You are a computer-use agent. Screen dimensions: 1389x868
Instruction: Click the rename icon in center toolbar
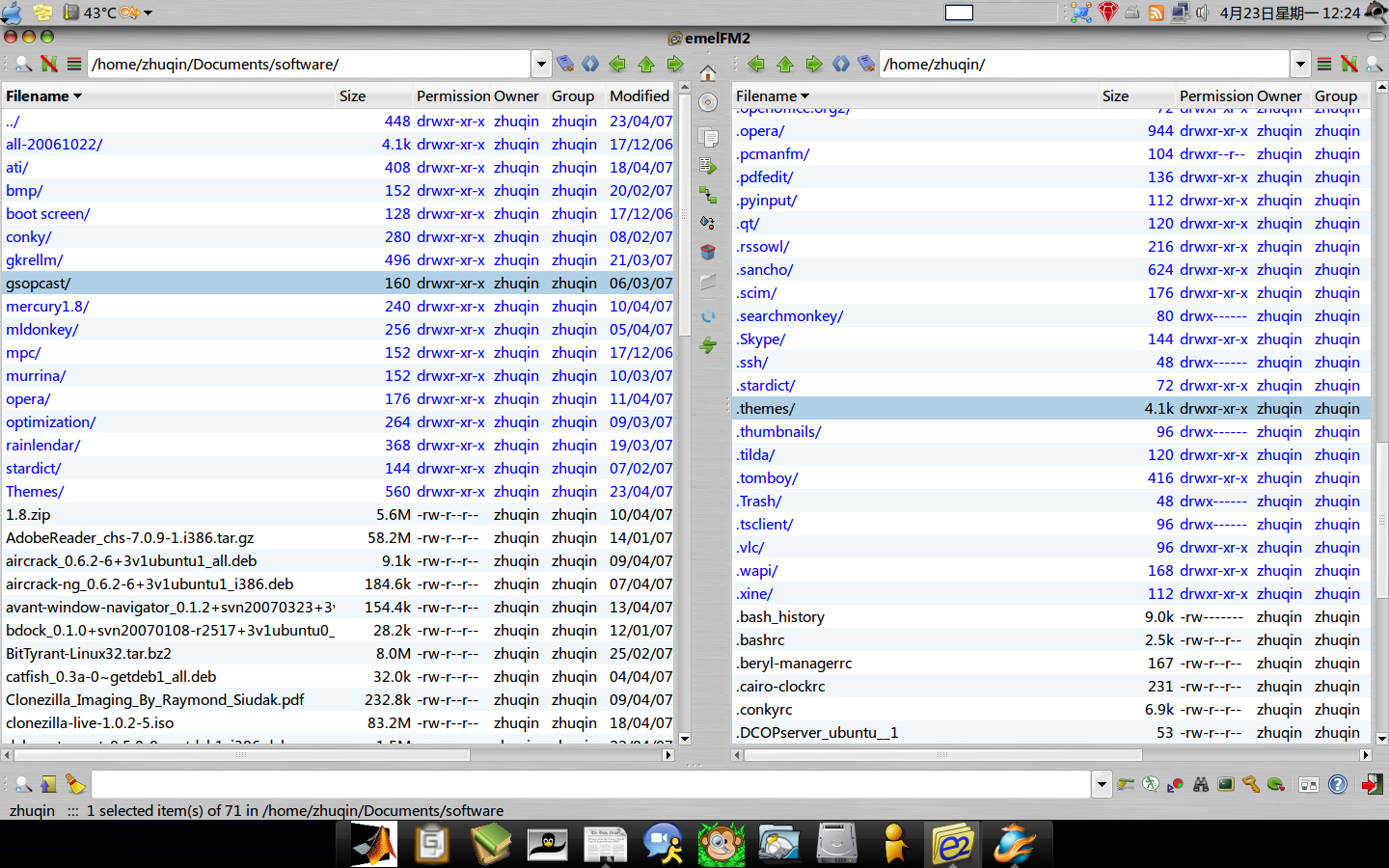tap(708, 223)
